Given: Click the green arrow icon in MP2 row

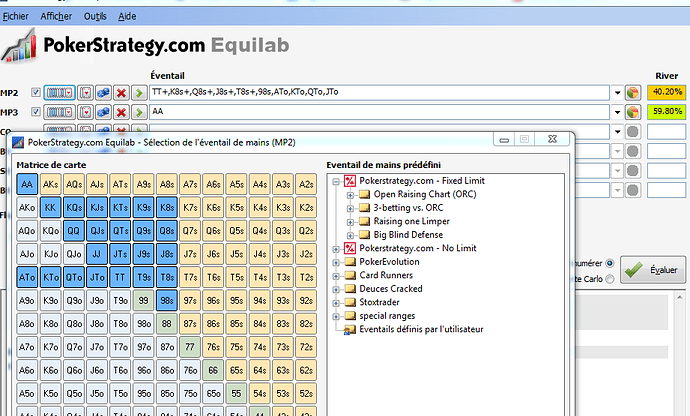Looking at the screenshot, I should tap(139, 93).
